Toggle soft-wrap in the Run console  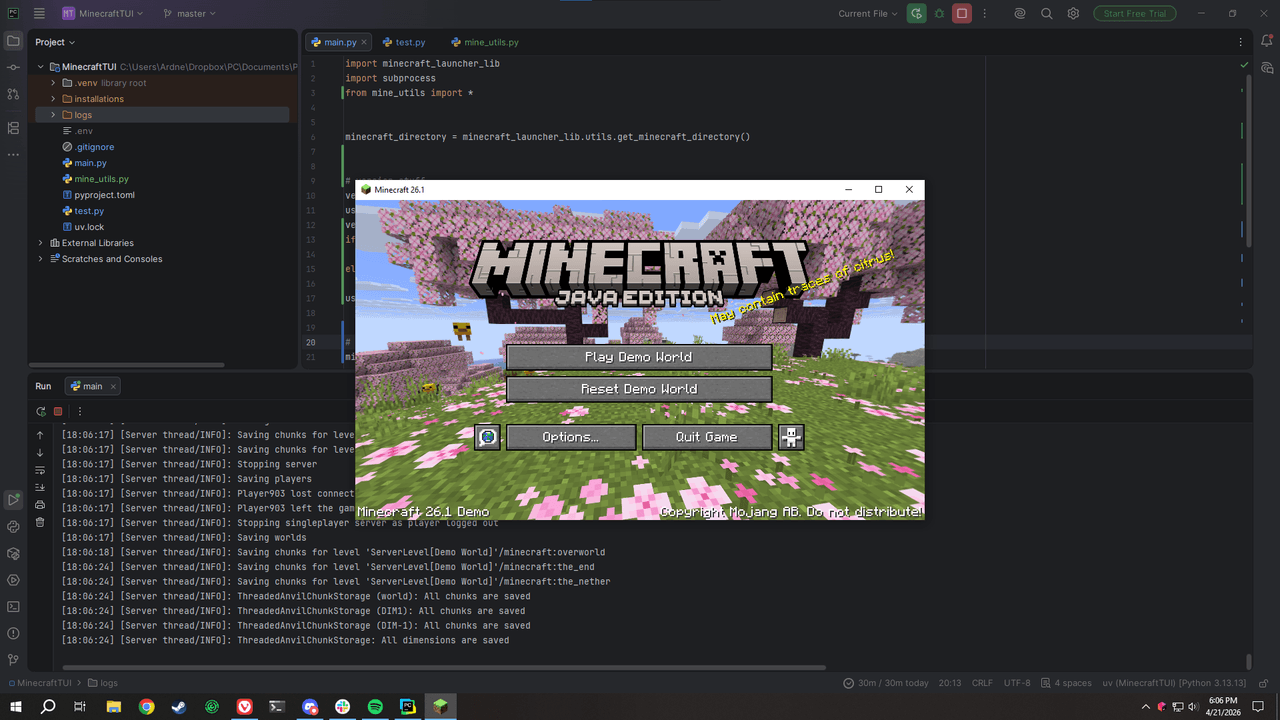pyautogui.click(x=40, y=470)
